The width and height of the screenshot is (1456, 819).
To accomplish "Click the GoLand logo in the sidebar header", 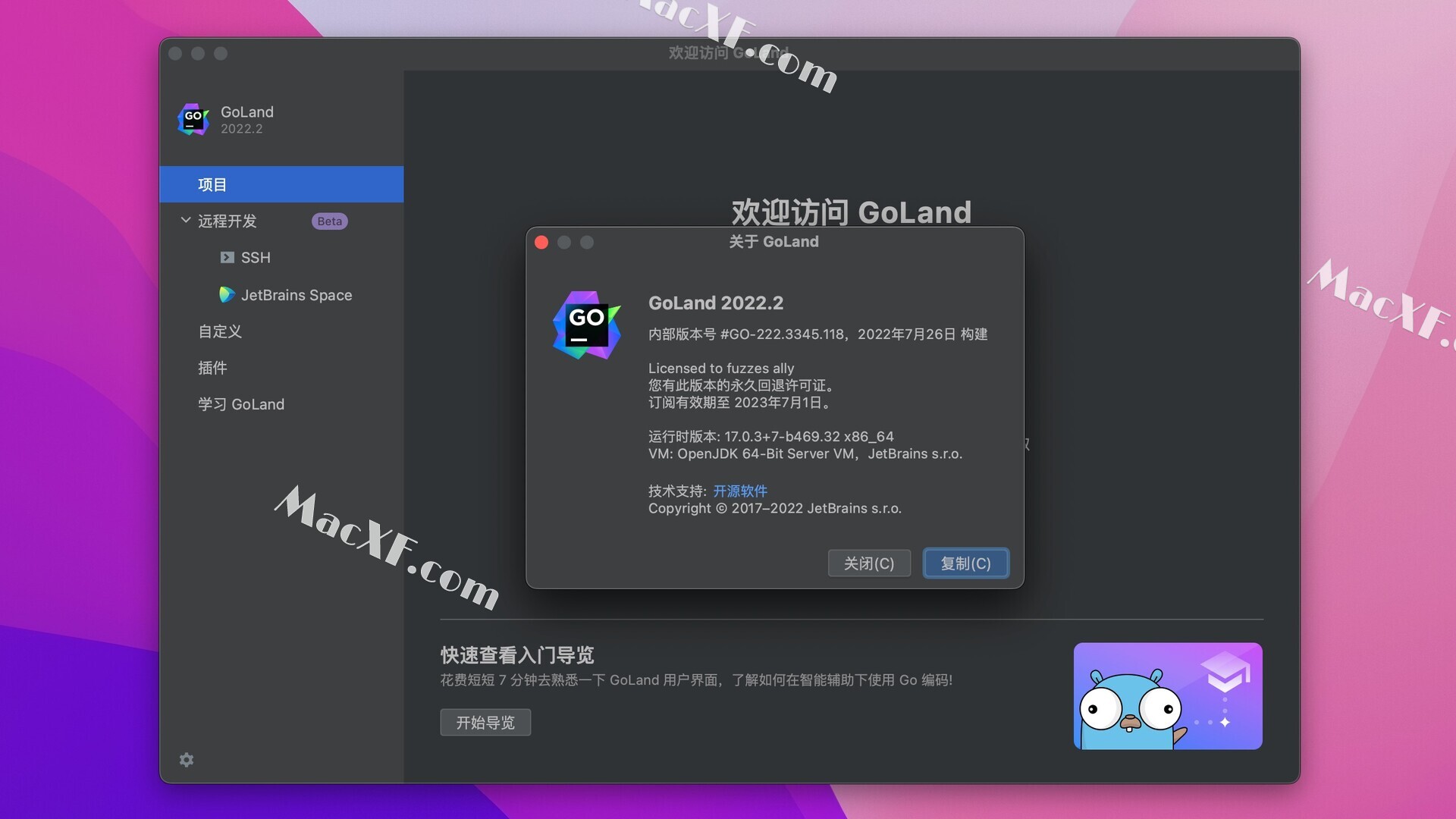I will 193,120.
